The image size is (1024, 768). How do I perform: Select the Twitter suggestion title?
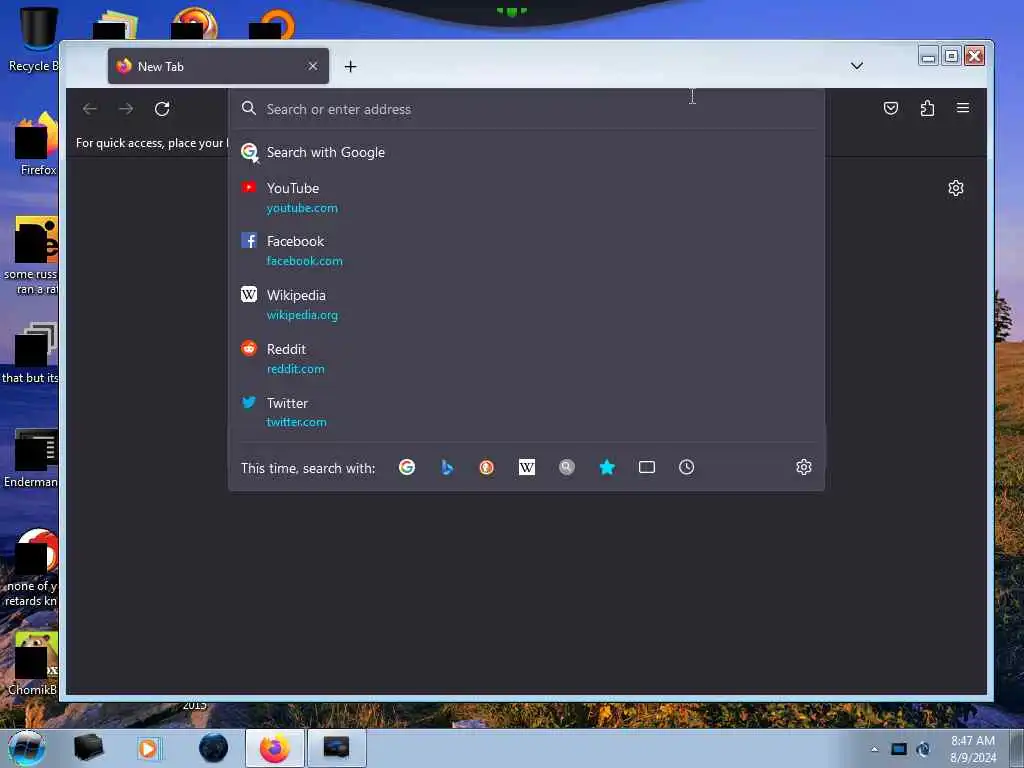287,403
